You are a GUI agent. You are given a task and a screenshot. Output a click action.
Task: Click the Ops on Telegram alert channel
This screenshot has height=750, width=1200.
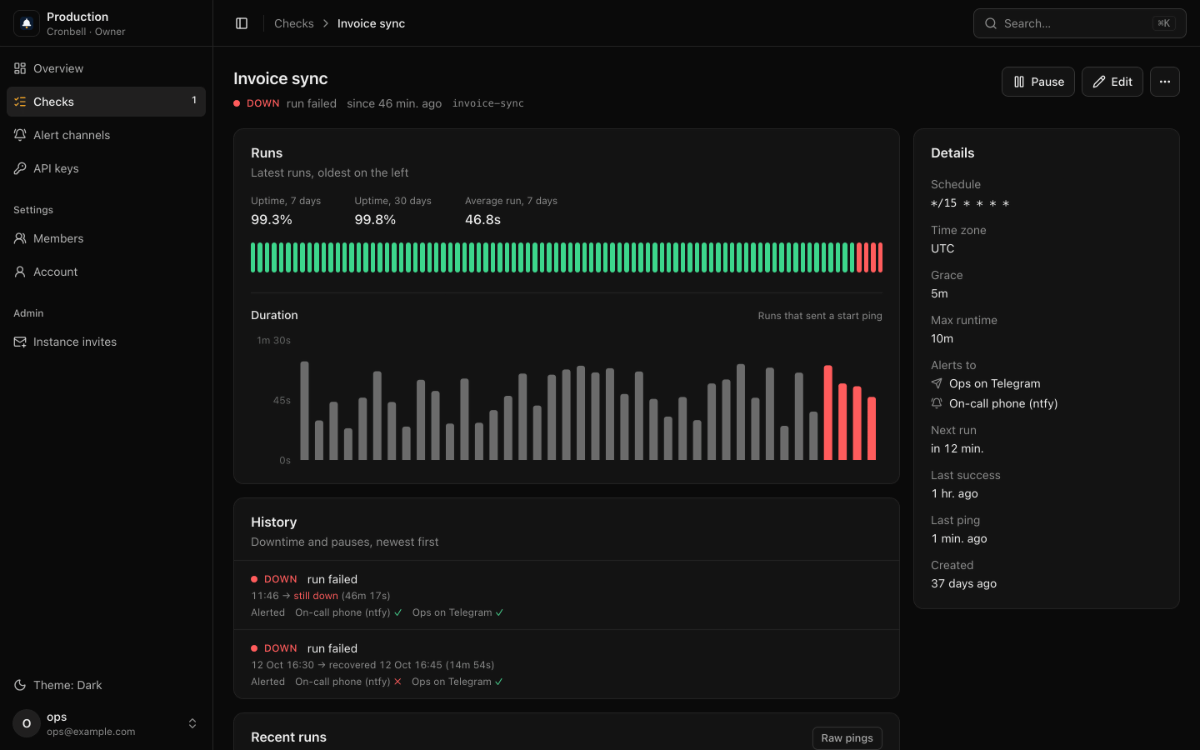click(994, 383)
